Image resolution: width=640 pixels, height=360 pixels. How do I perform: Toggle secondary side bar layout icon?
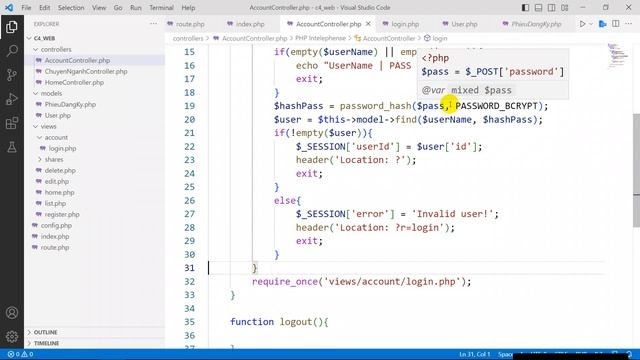pyautogui.click(x=551, y=8)
